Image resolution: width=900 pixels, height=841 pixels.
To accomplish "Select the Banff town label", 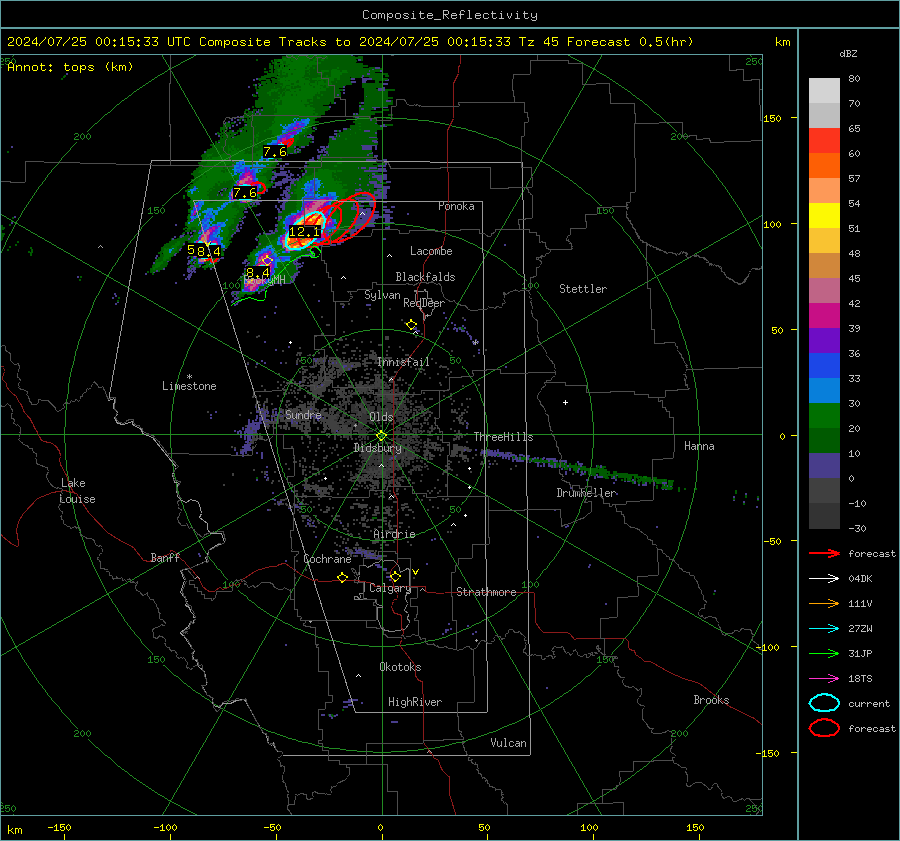I will pyautogui.click(x=165, y=557).
